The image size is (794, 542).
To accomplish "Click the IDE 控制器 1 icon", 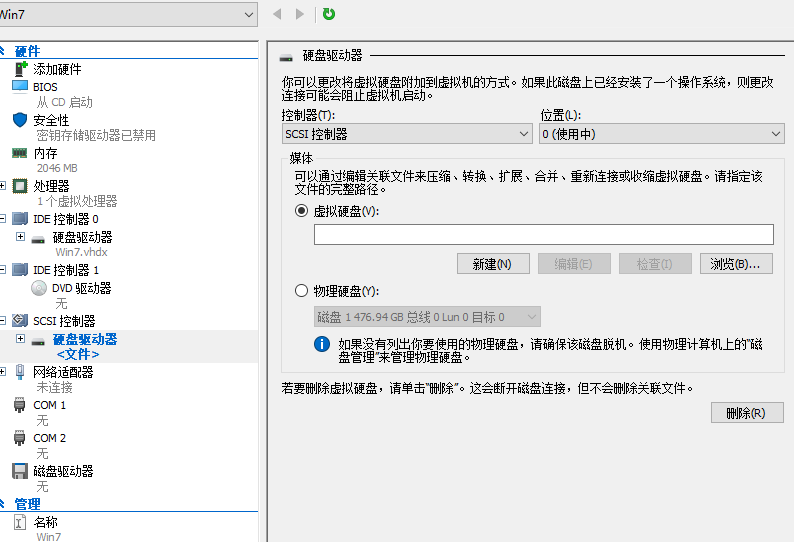I will click(20, 269).
